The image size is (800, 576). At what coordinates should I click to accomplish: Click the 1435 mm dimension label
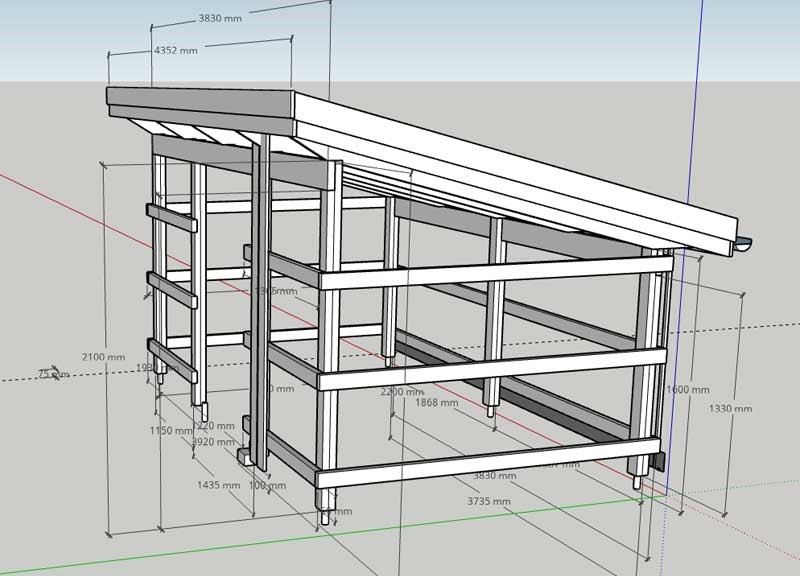click(218, 485)
